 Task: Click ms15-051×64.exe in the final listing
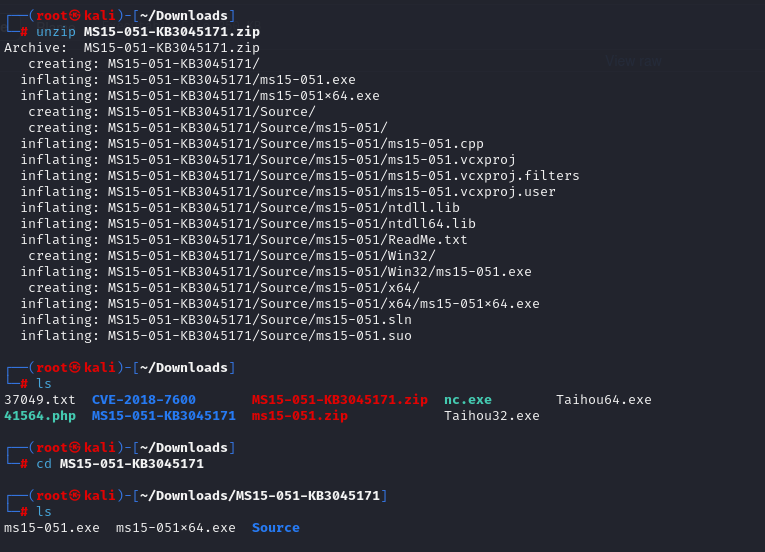(x=176, y=528)
